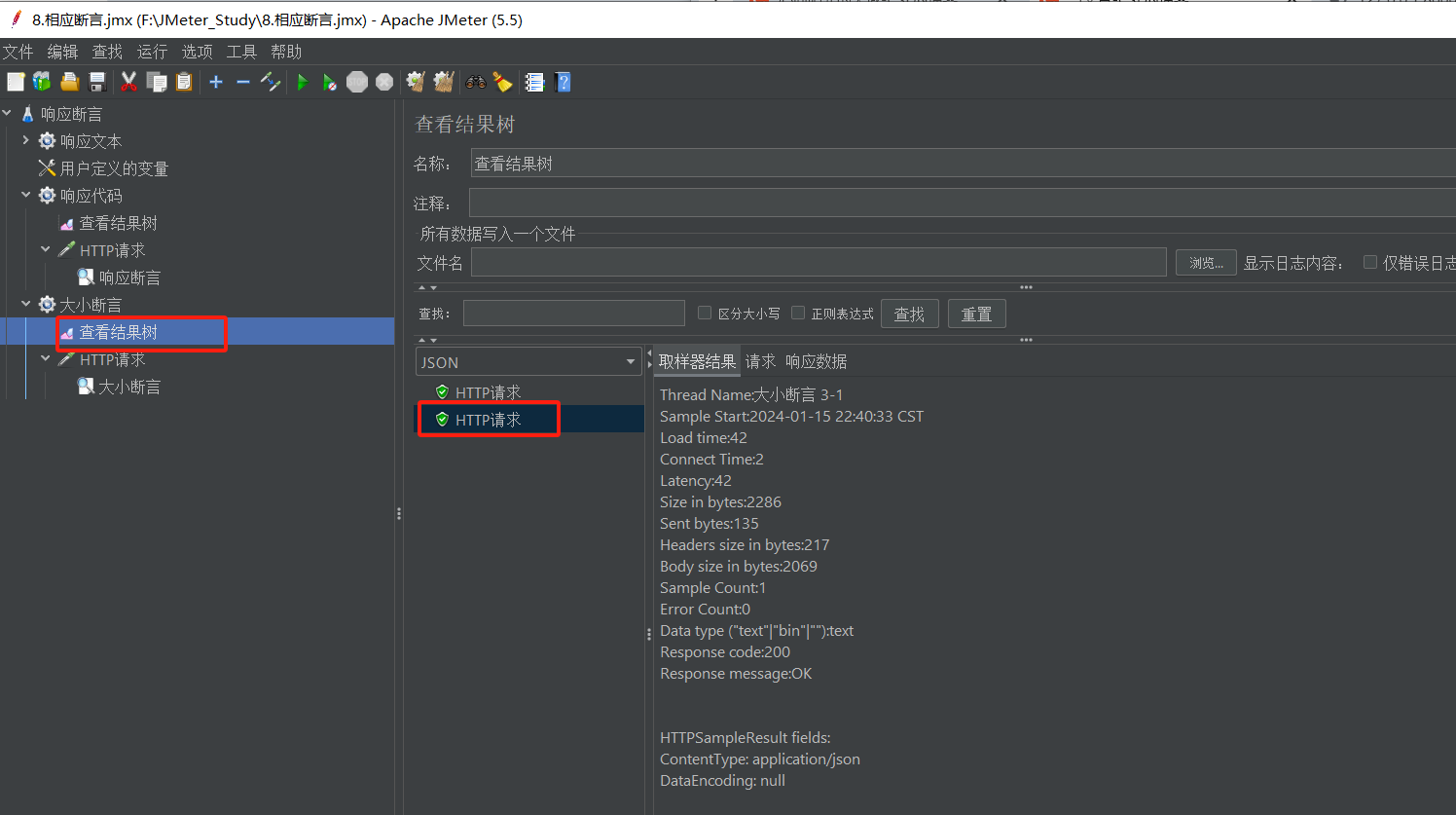Toggle selected elements enabled state icon

point(271,82)
